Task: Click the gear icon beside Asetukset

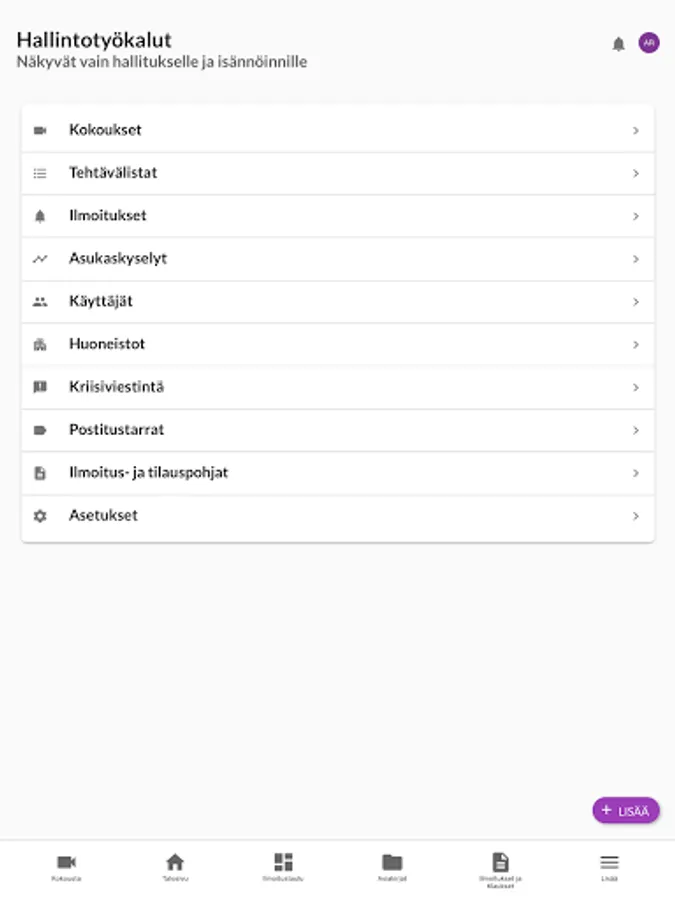Action: click(40, 516)
